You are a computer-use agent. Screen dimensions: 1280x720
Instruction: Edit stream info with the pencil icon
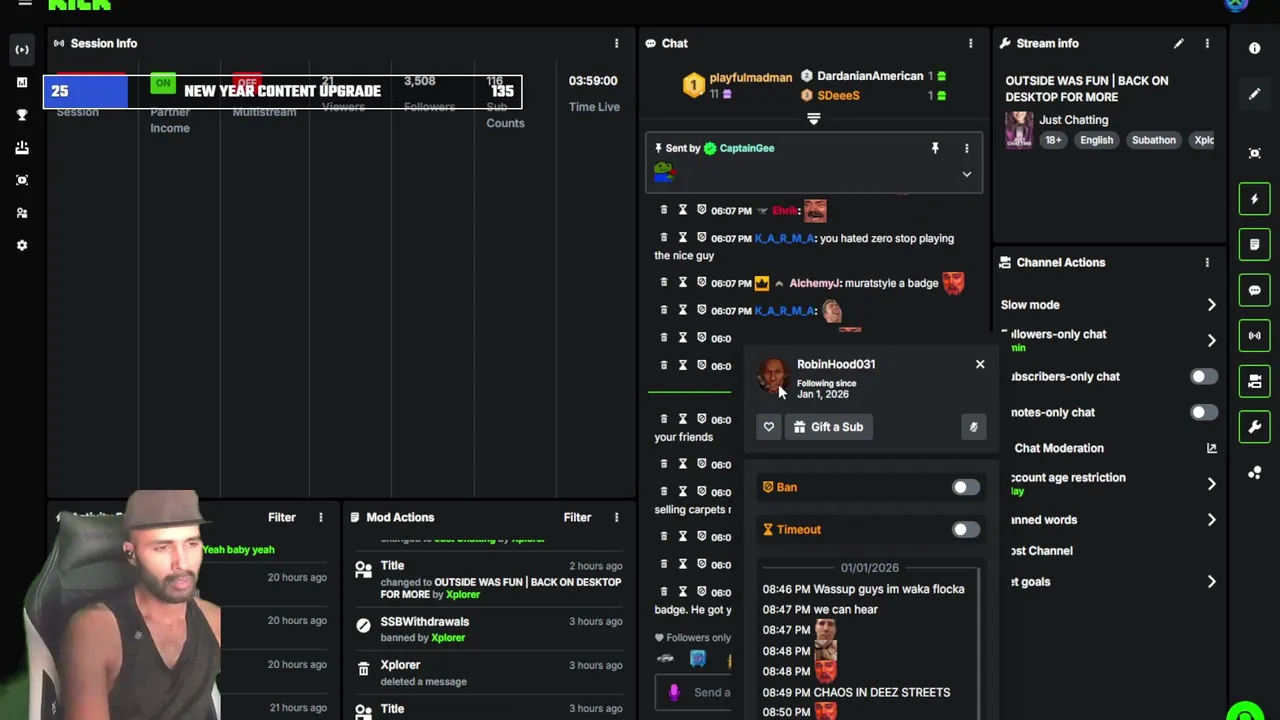pos(1179,43)
